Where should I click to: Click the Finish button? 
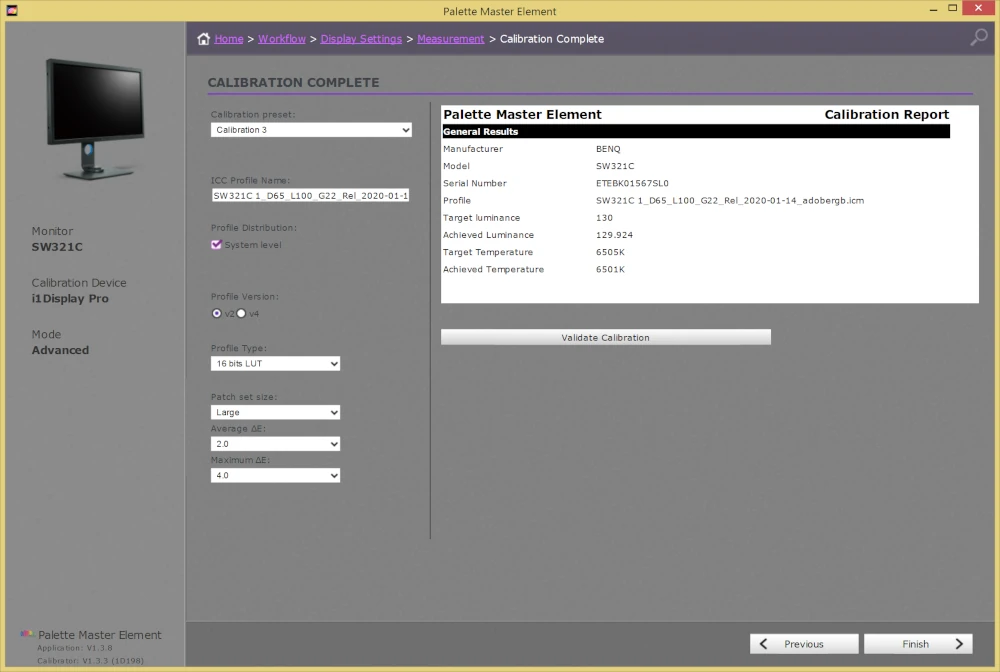[918, 644]
